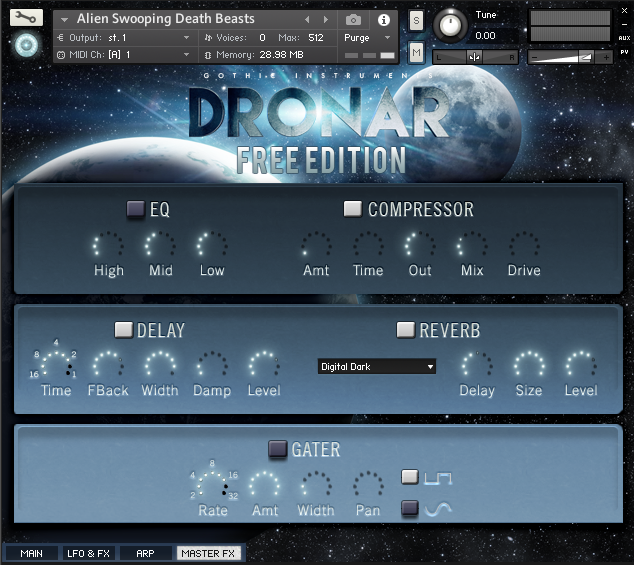Image resolution: width=634 pixels, height=565 pixels.
Task: Click the Delay FBack knob
Action: click(x=108, y=365)
